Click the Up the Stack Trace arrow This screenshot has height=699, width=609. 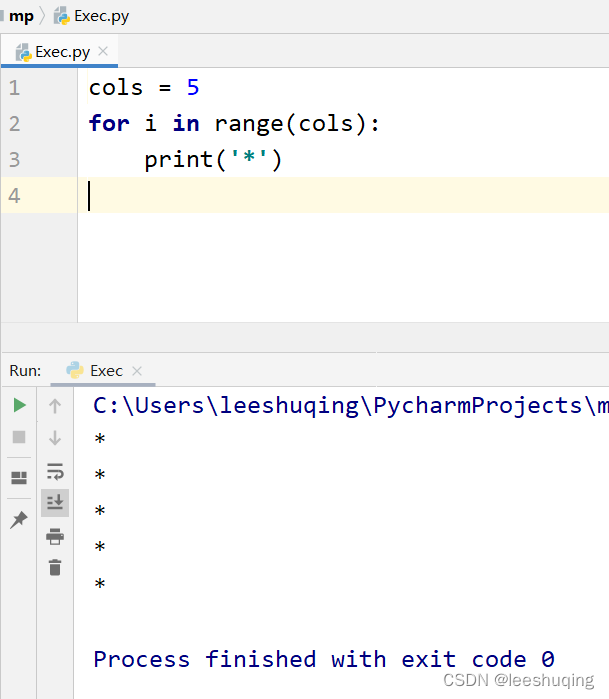[55, 406]
